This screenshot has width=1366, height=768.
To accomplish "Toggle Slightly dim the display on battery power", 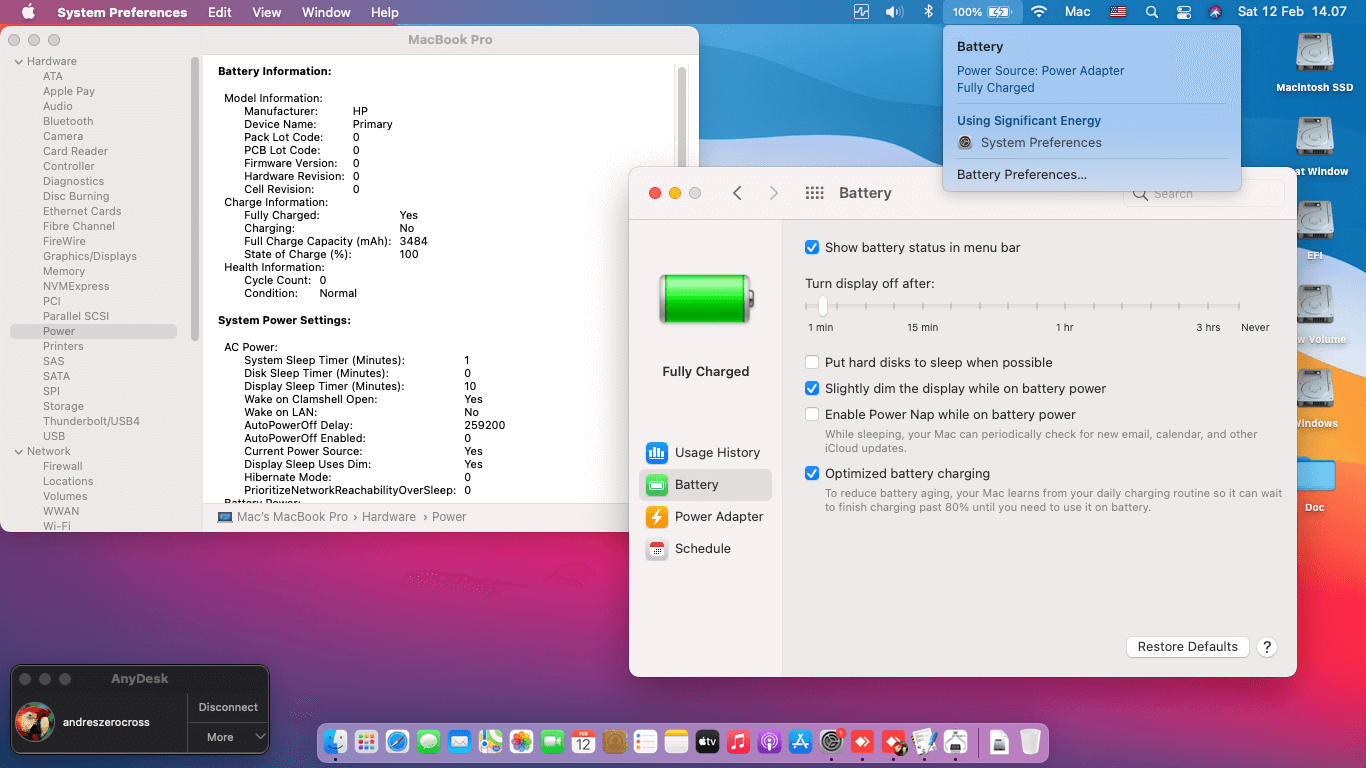I will point(812,388).
